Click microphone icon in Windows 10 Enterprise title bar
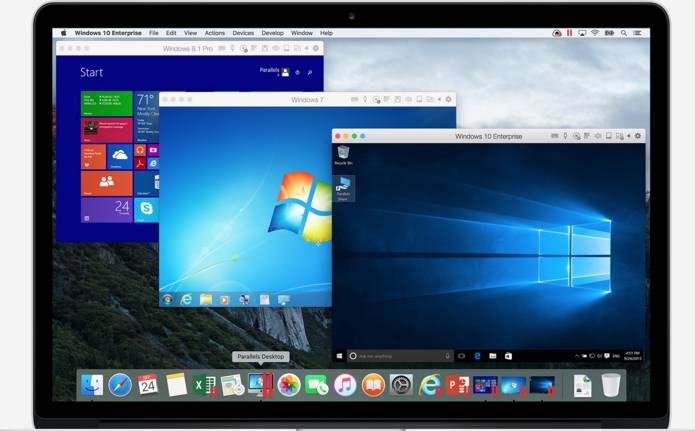 [x=565, y=136]
